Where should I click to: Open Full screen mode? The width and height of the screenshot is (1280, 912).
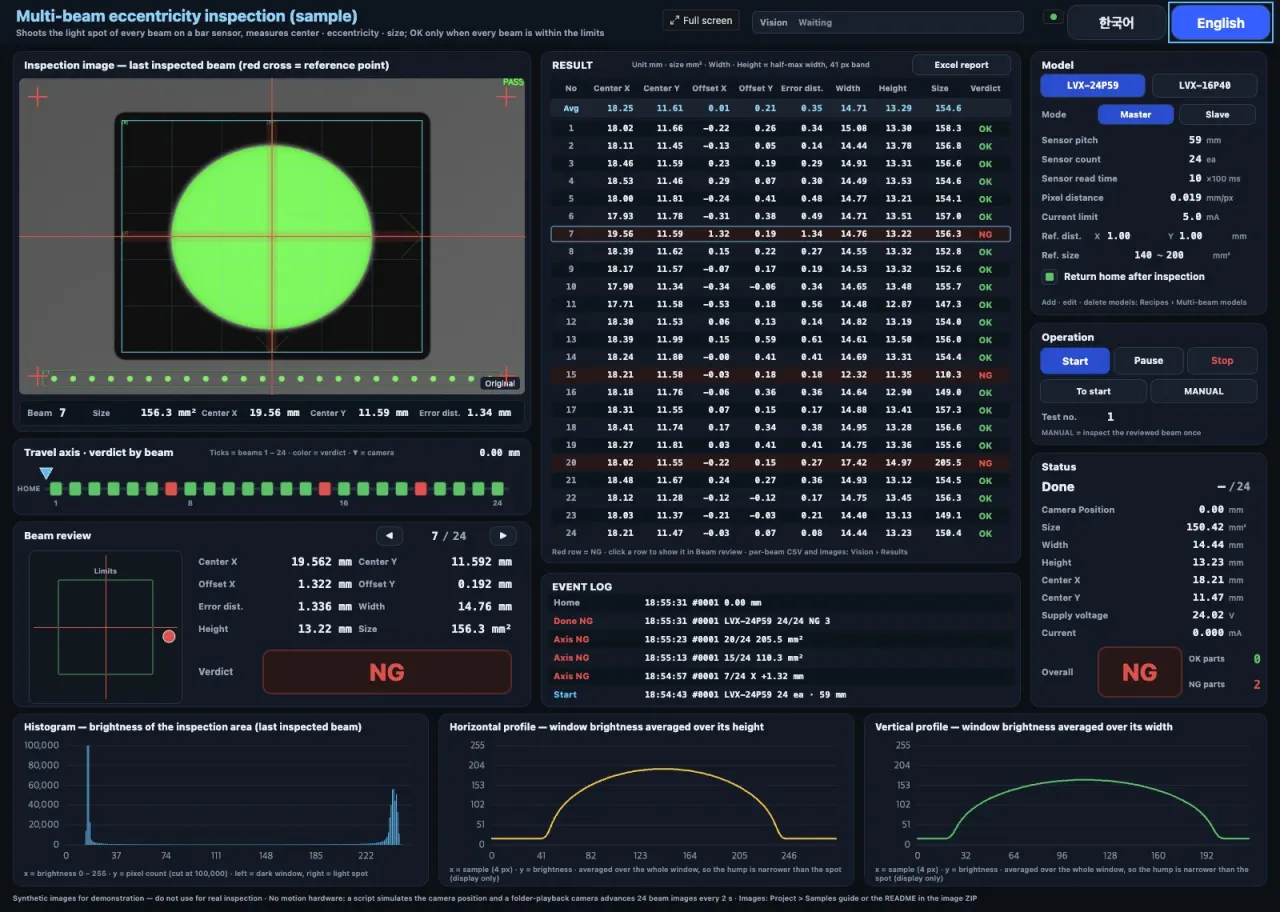pos(700,20)
